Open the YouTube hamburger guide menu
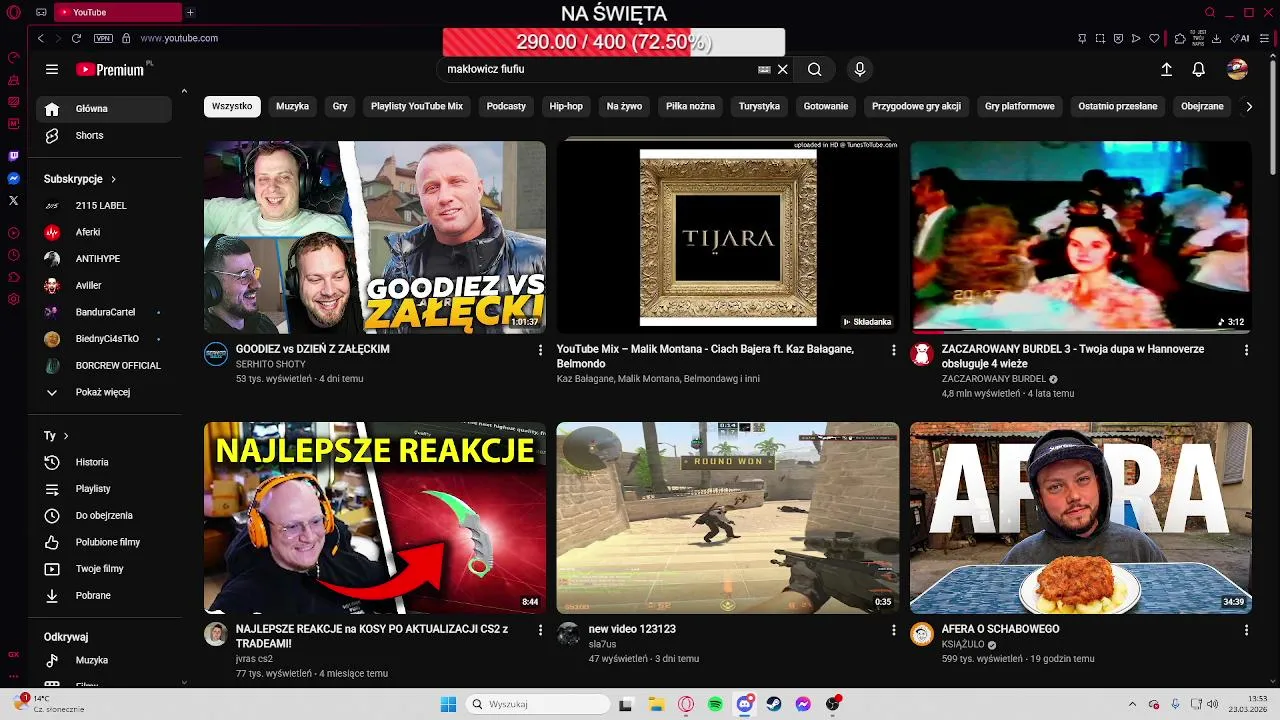 point(52,70)
